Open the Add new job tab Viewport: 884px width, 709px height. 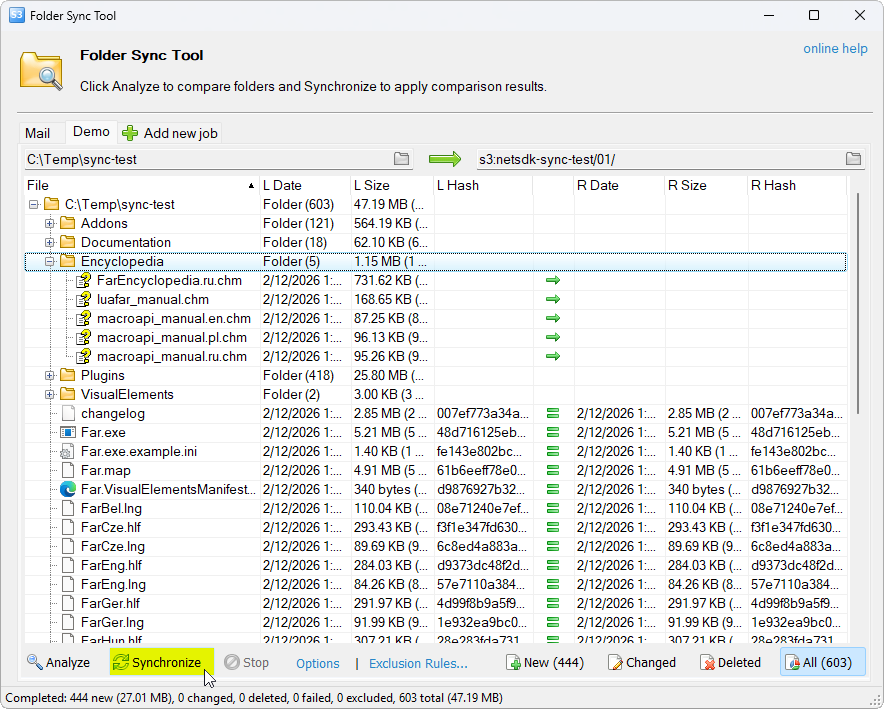pos(170,134)
